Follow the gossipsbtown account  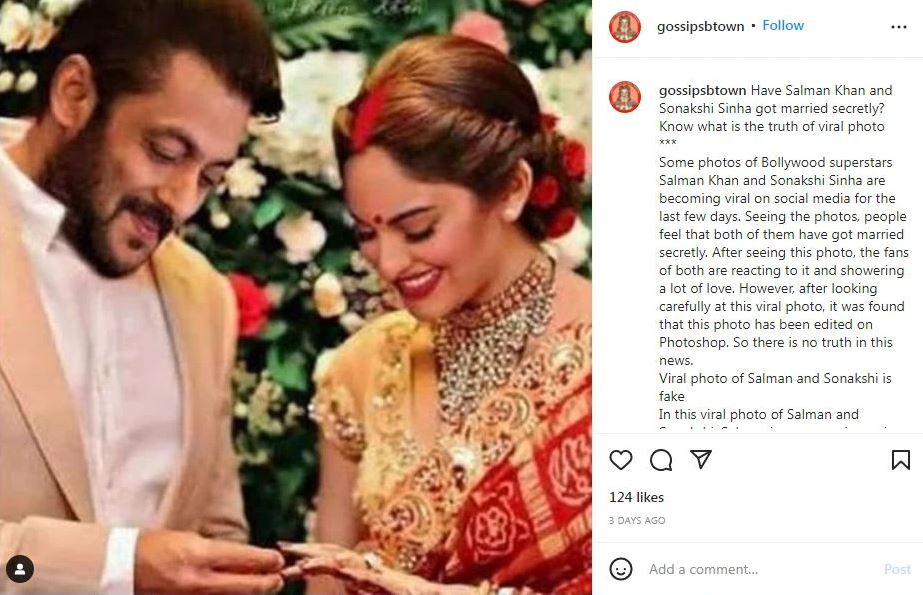coord(783,25)
